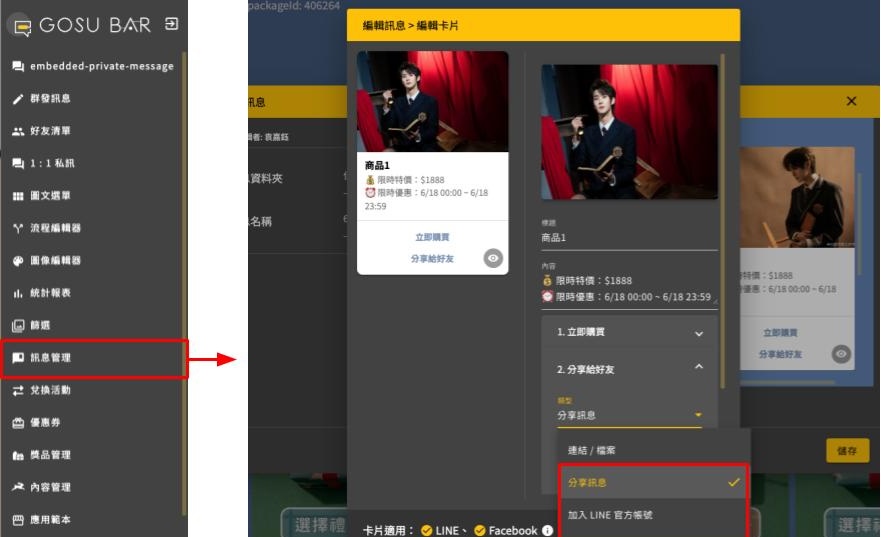This screenshot has width=881, height=537.
Task: Click the coupon icon beside 優惠券
Action: (18, 423)
